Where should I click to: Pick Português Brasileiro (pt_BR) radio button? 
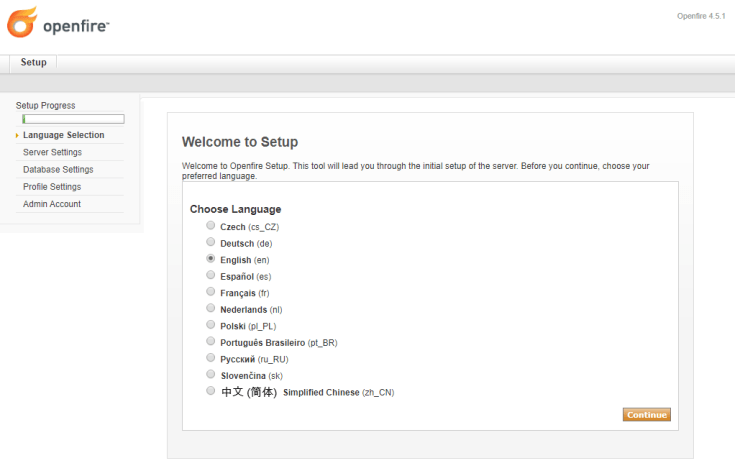(210, 341)
